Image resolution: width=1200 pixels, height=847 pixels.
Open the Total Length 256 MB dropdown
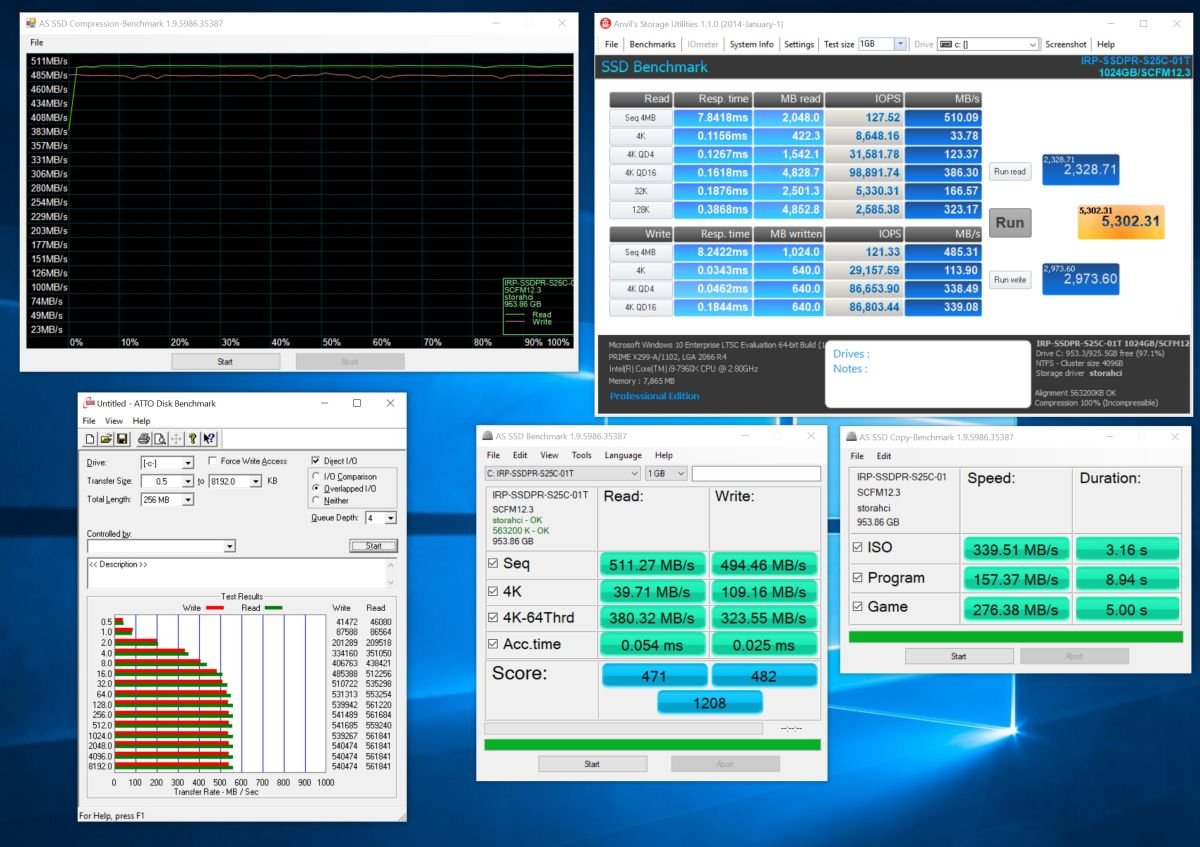coord(188,499)
